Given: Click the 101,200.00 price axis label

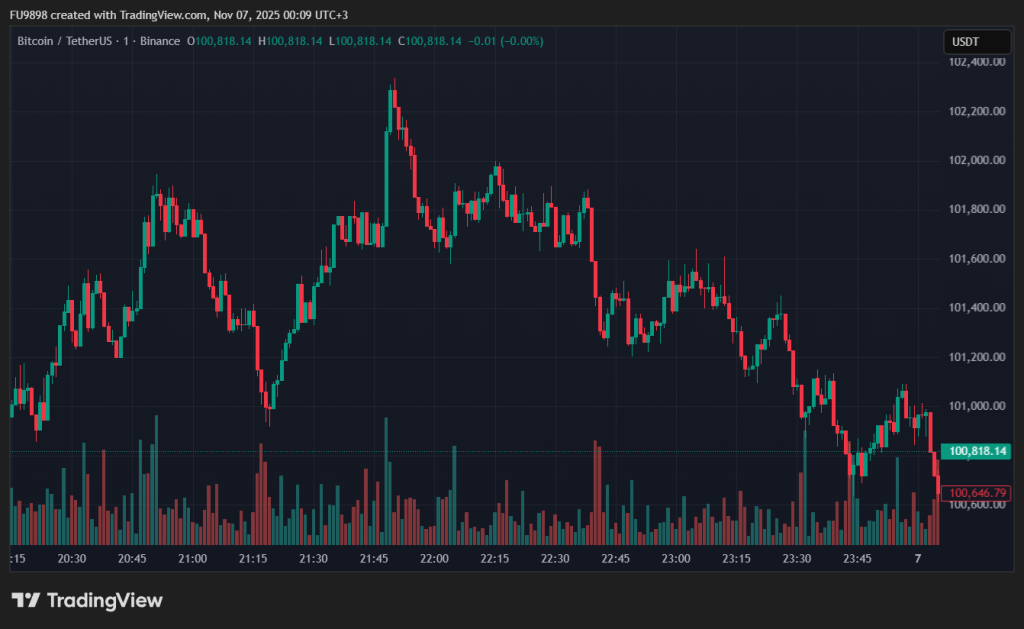Looking at the screenshot, I should (x=974, y=357).
